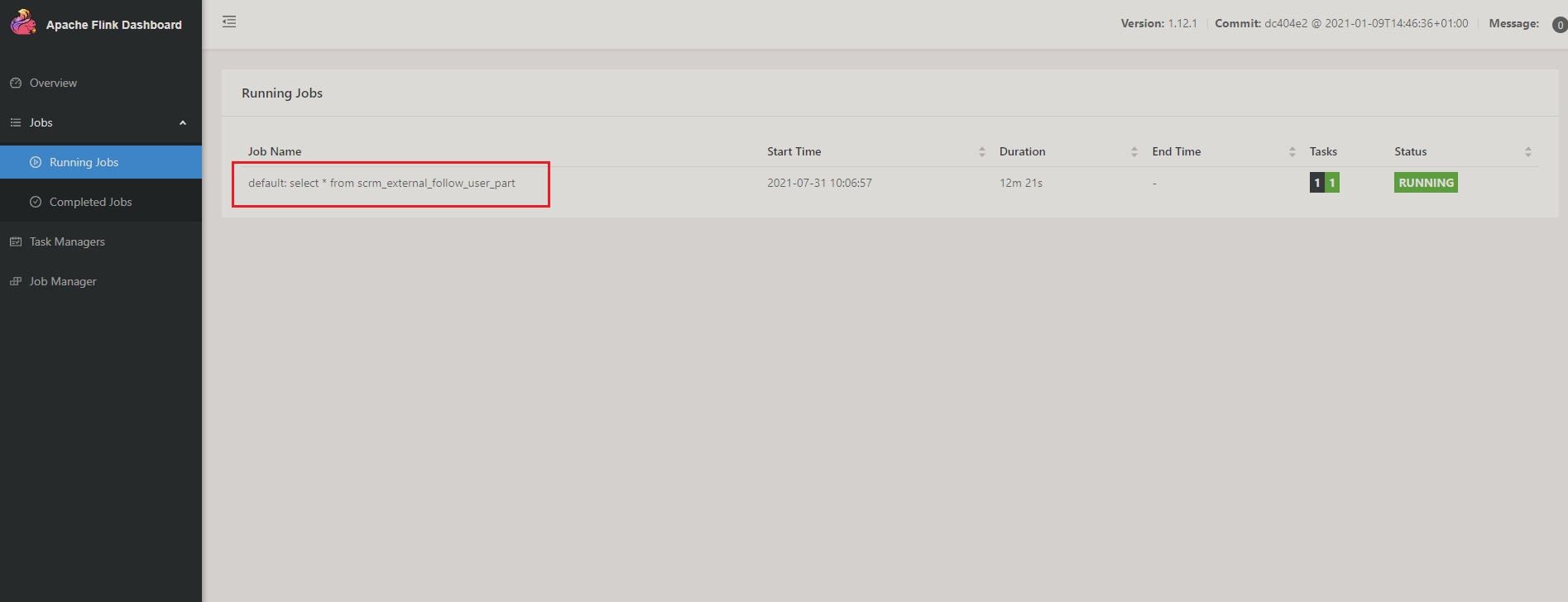Click the Job Name column header
The image size is (1568, 602).
[275, 151]
